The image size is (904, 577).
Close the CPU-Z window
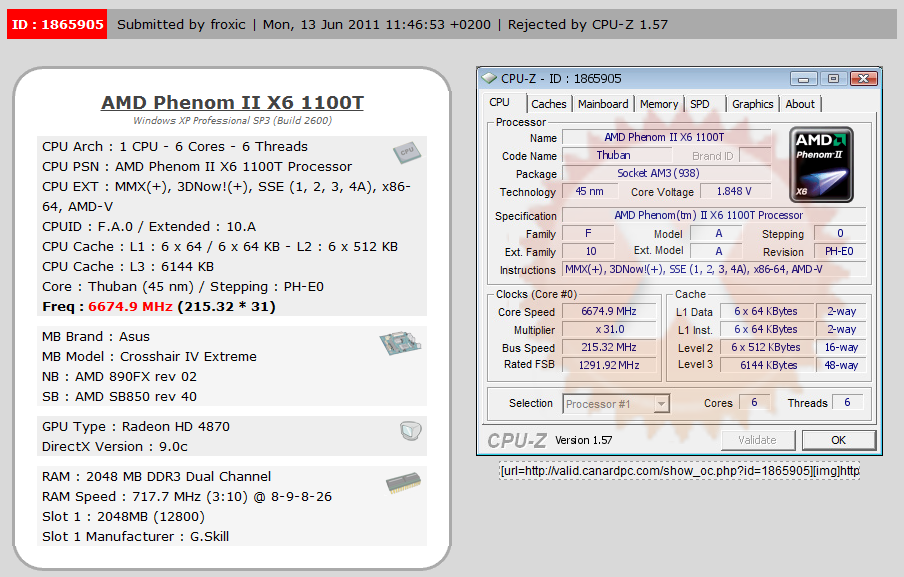click(863, 78)
